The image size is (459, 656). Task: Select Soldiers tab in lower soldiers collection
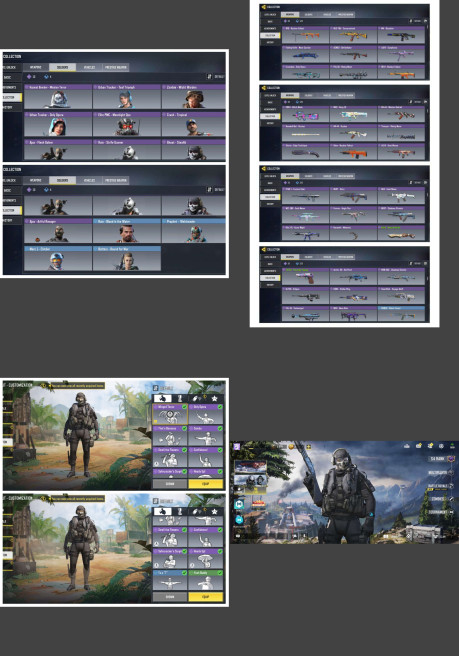click(x=62, y=180)
